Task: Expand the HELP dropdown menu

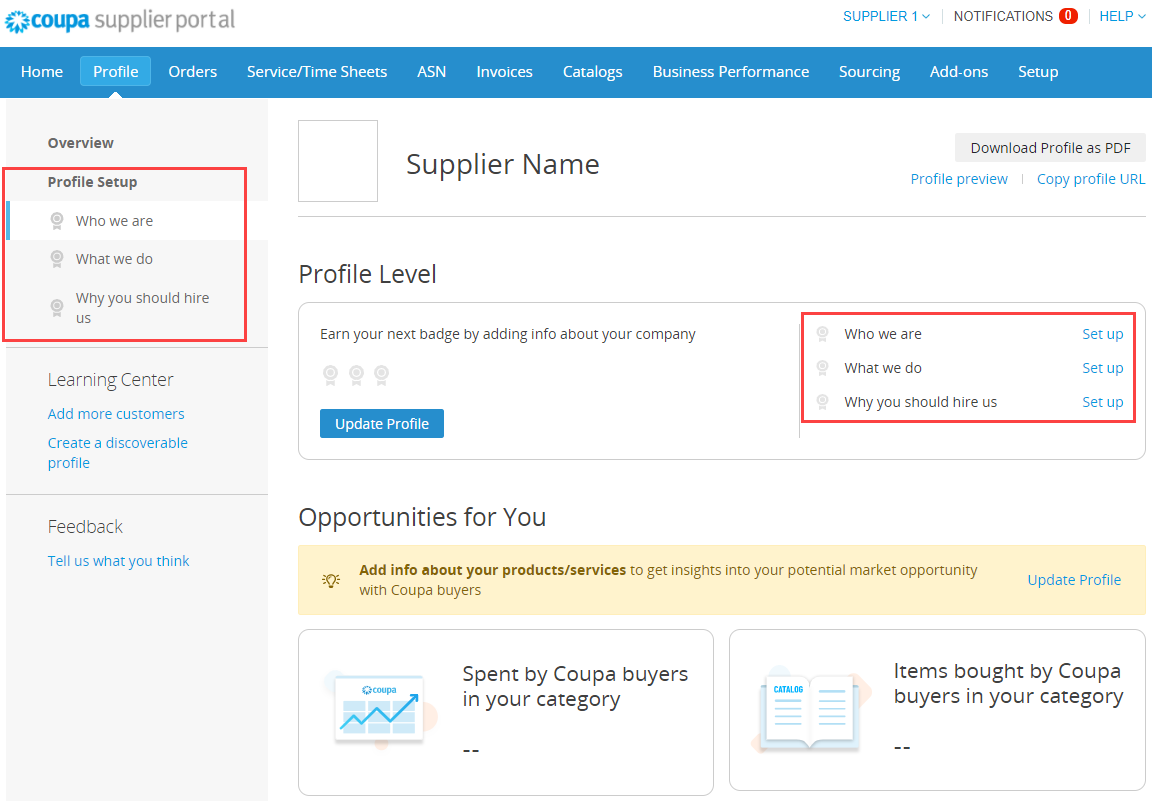Action: coord(1122,16)
